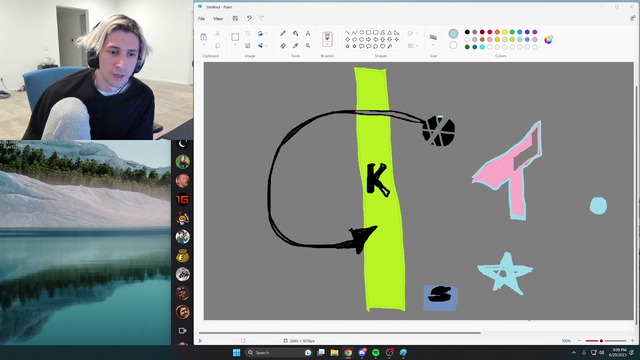The image size is (640, 360).
Task: Select the Pencil tool
Action: click(x=283, y=33)
